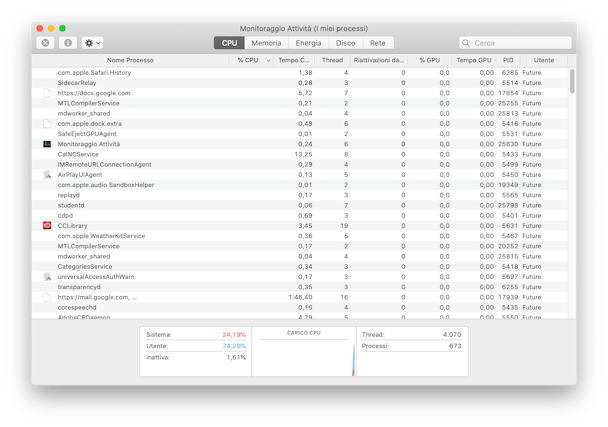Click the PID 17939 cell

click(x=508, y=297)
